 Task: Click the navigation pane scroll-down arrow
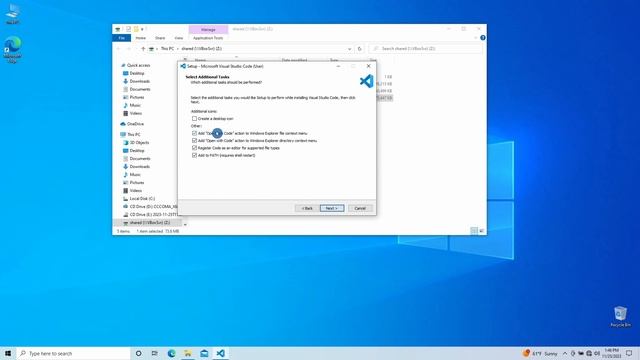click(x=185, y=224)
